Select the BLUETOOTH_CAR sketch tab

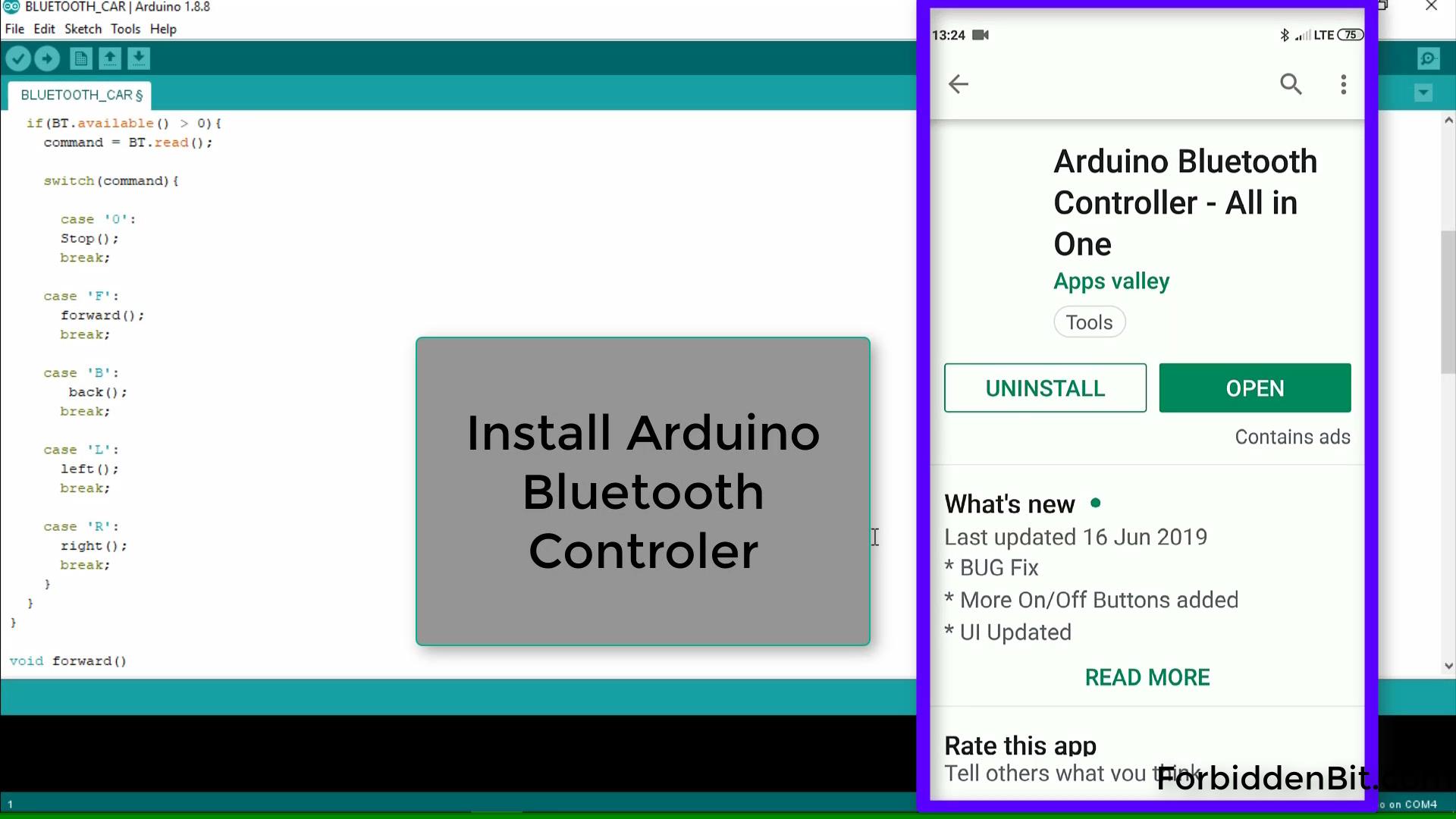coord(81,96)
